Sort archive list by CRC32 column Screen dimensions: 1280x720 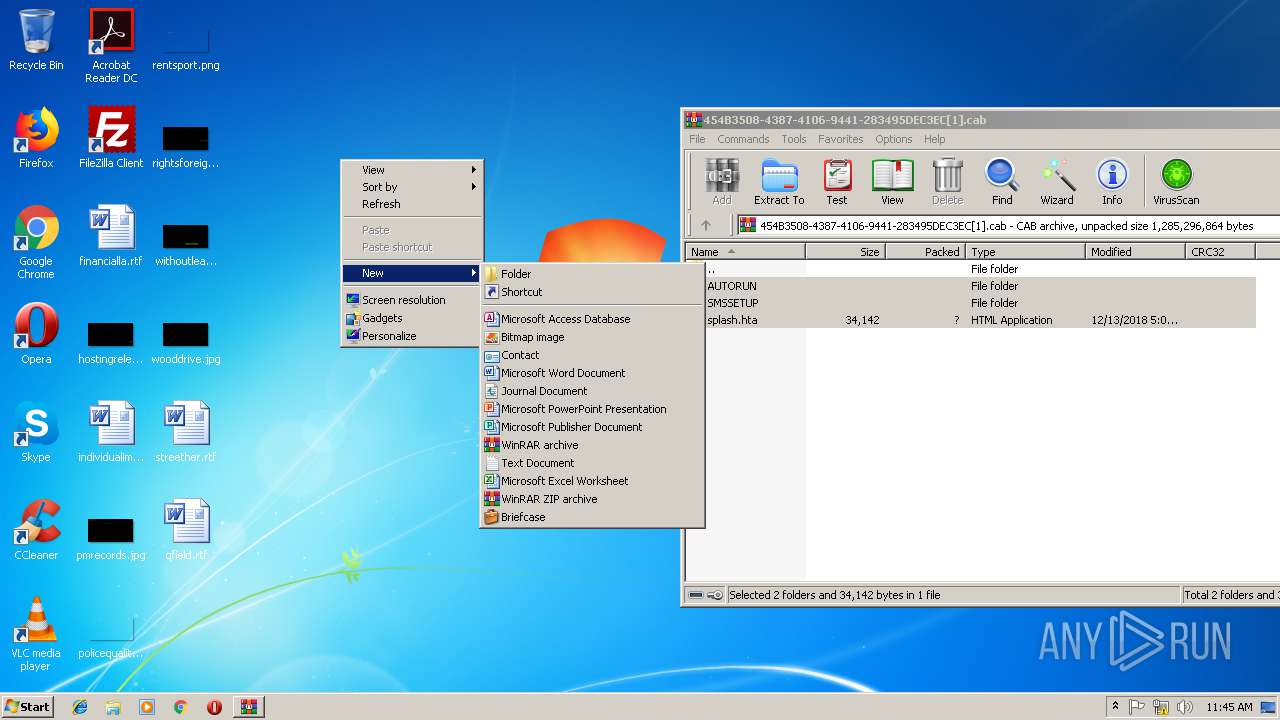[1220, 252]
